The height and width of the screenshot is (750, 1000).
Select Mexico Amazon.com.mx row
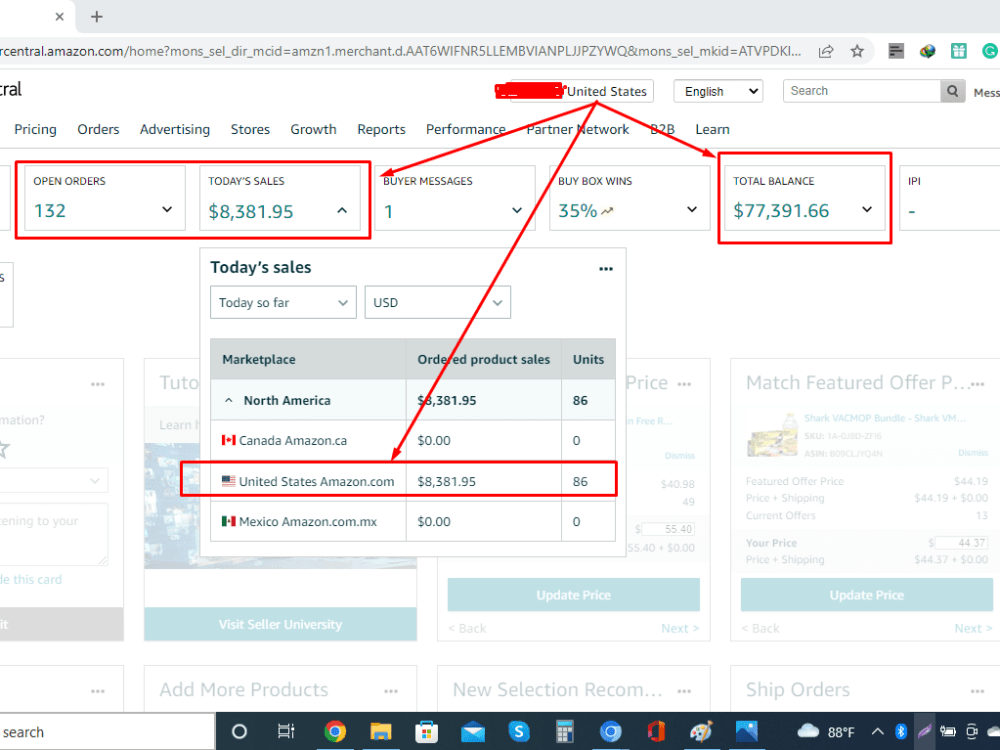point(413,522)
